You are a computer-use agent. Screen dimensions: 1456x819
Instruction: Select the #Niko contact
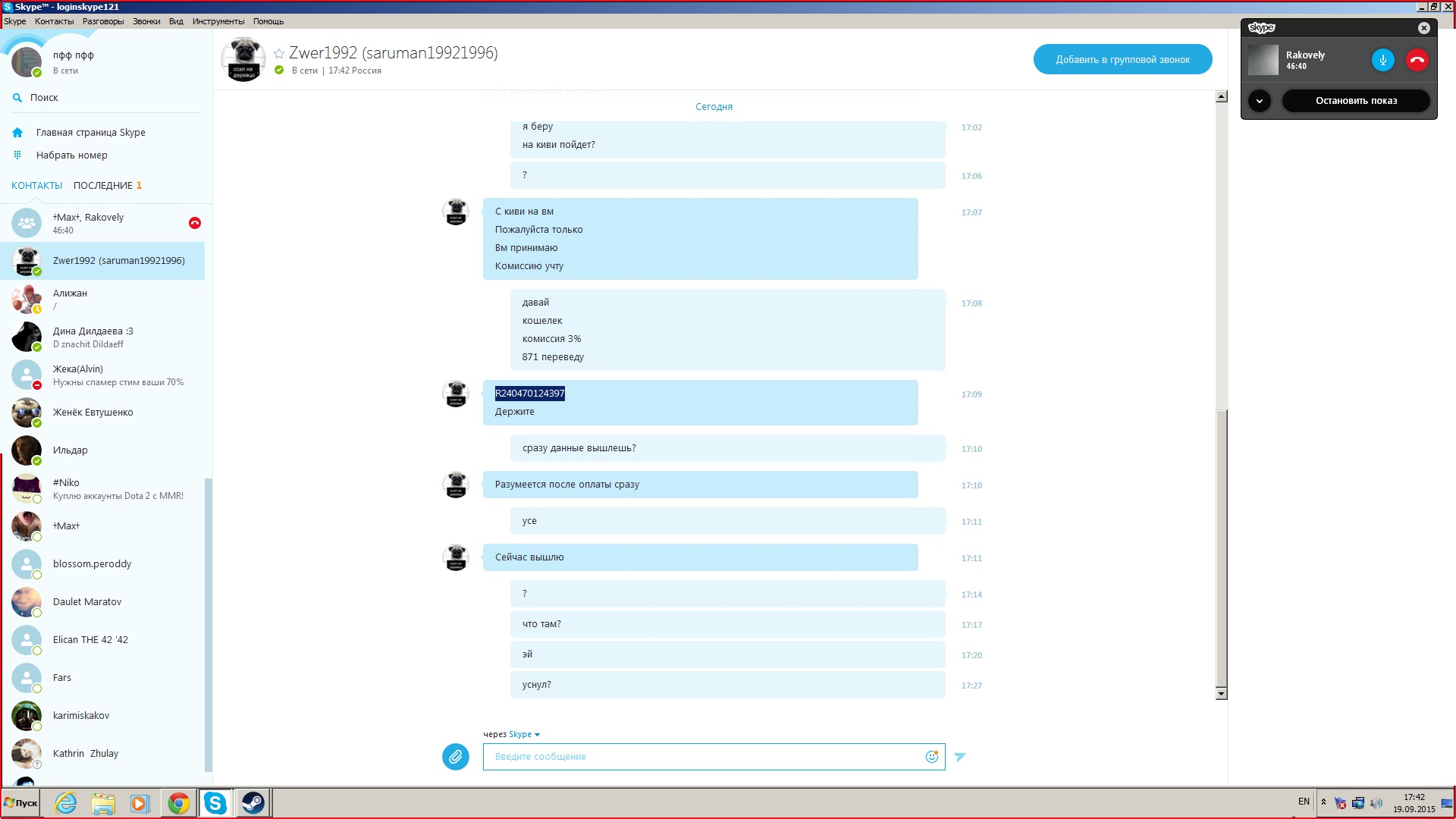pyautogui.click(x=102, y=488)
